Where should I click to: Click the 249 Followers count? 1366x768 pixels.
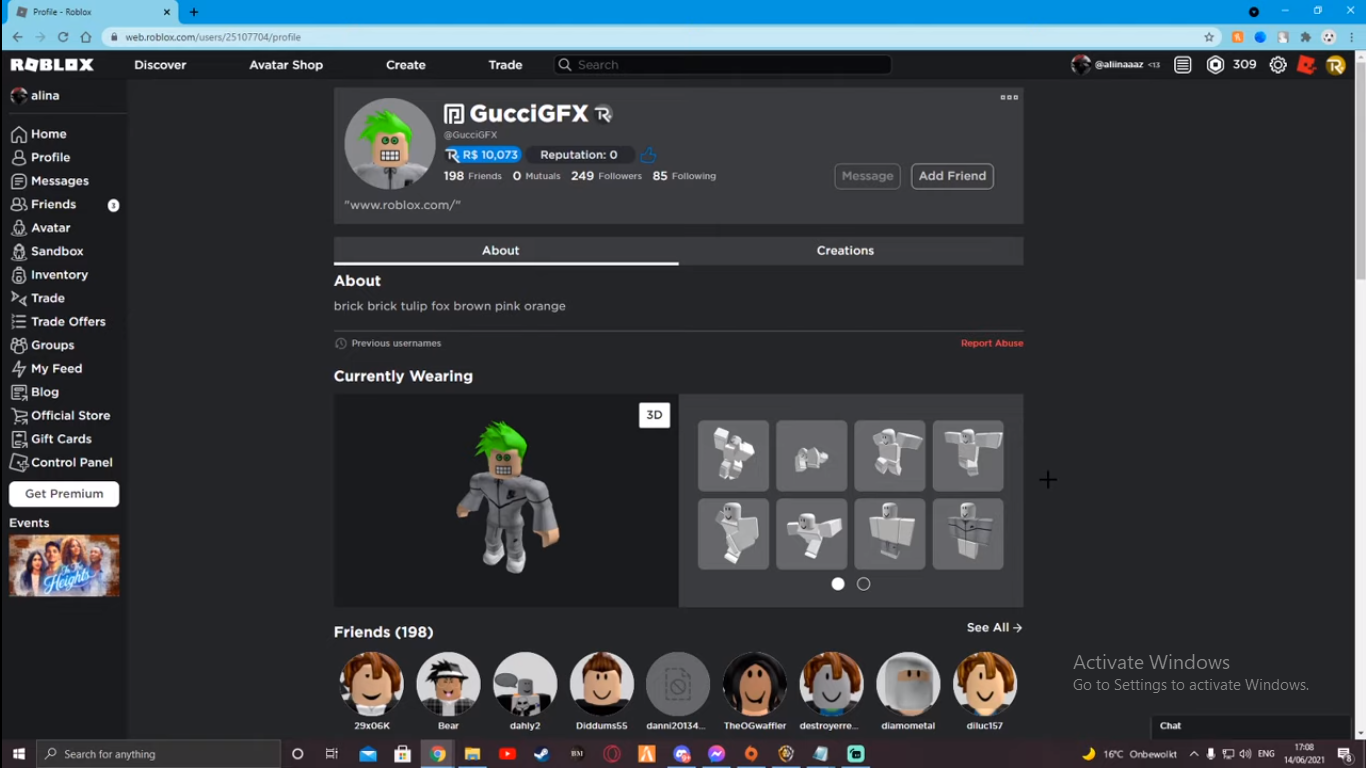click(x=606, y=176)
